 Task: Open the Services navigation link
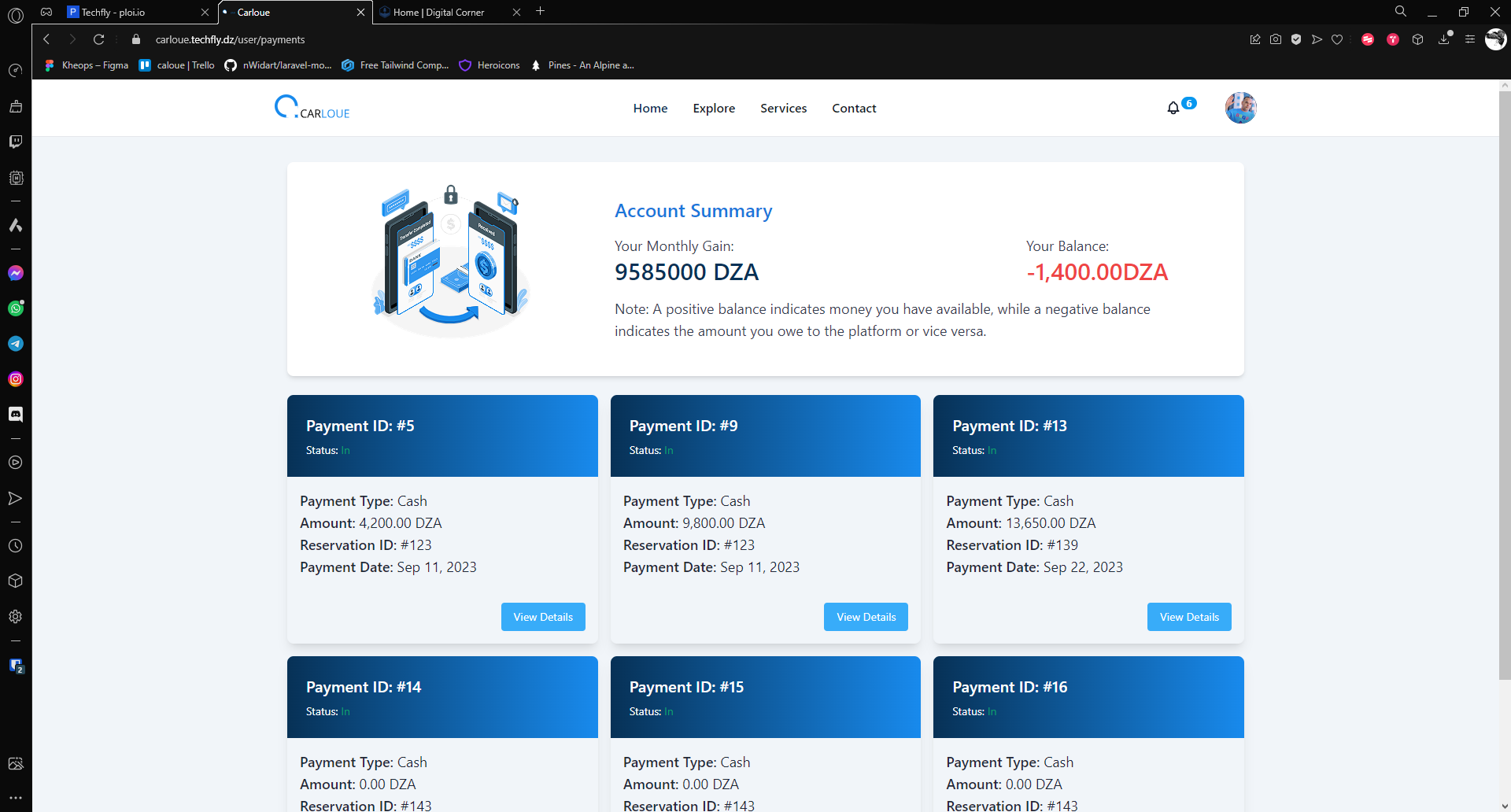[x=783, y=109]
